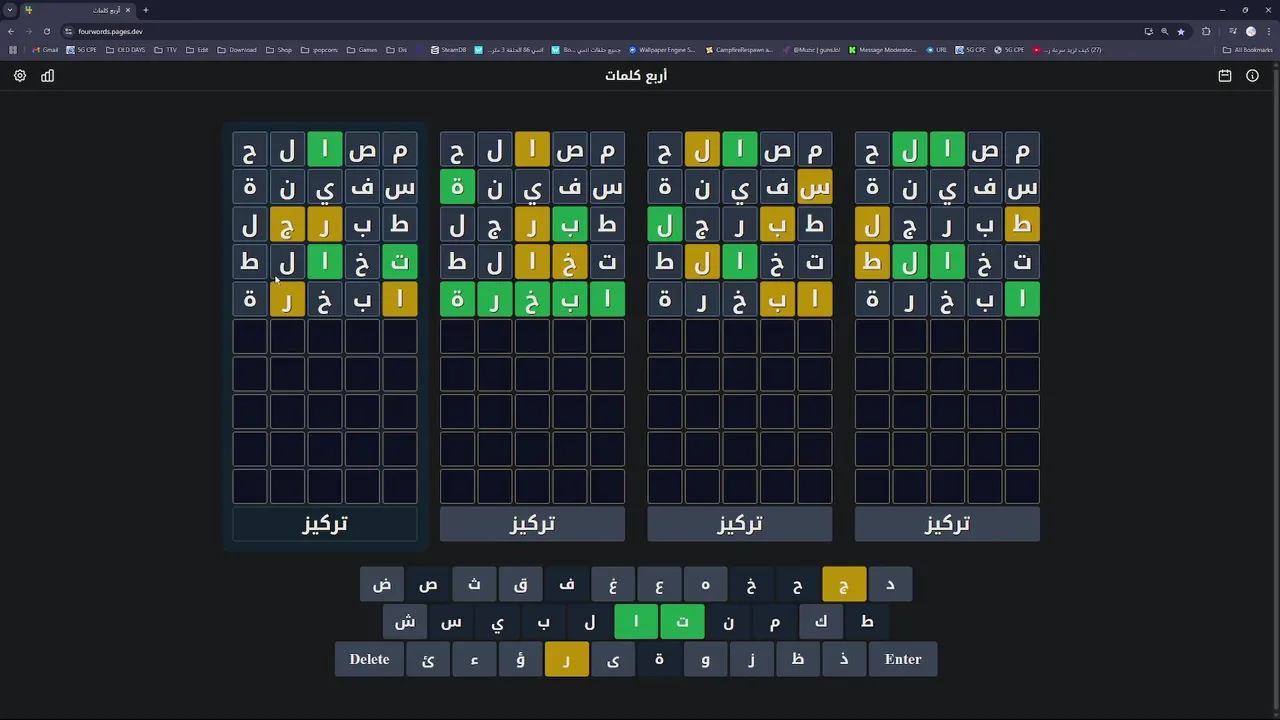Open the statistics bar chart icon
1280x720 pixels.
(x=47, y=76)
